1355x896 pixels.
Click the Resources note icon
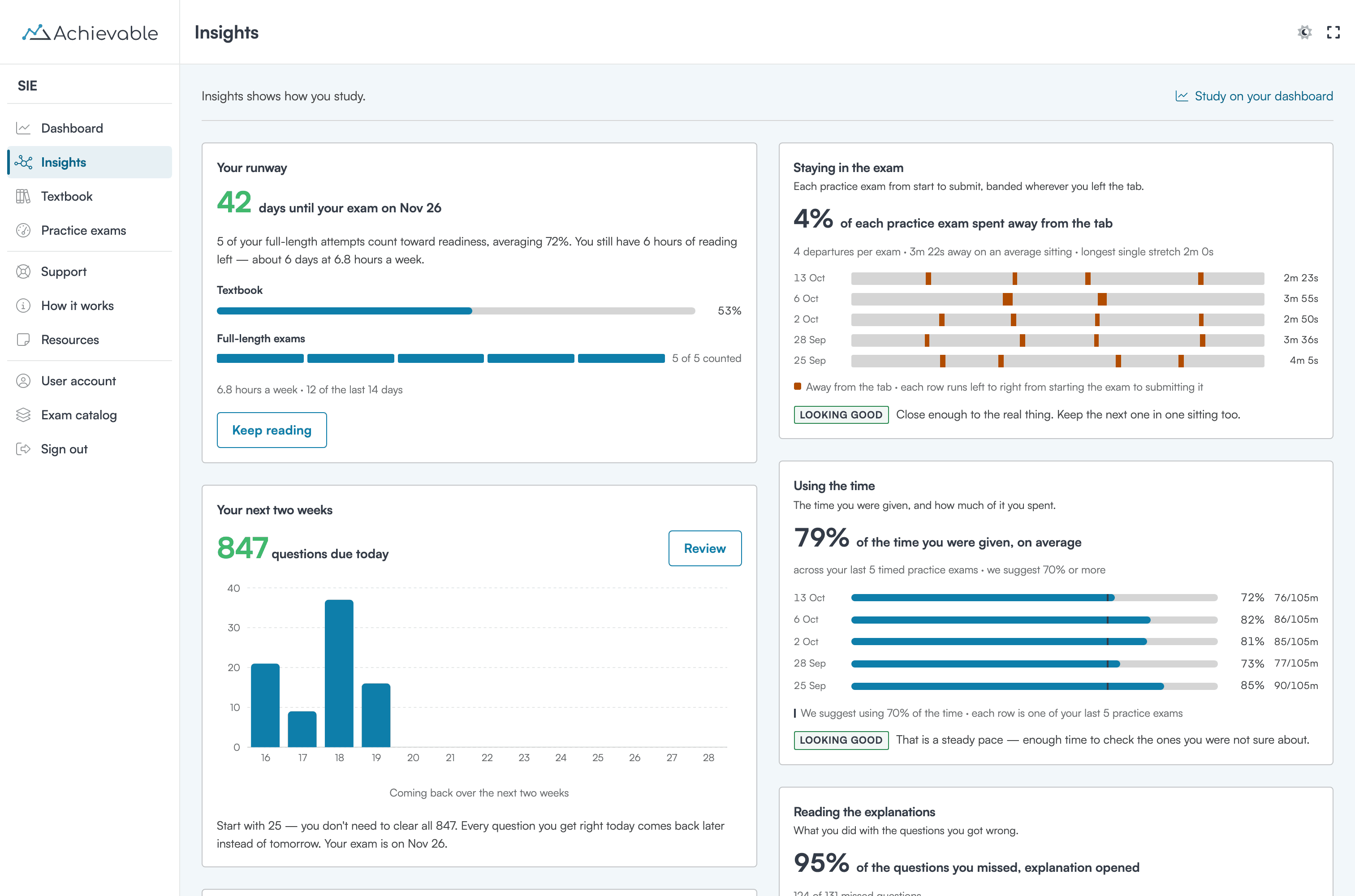coord(23,340)
